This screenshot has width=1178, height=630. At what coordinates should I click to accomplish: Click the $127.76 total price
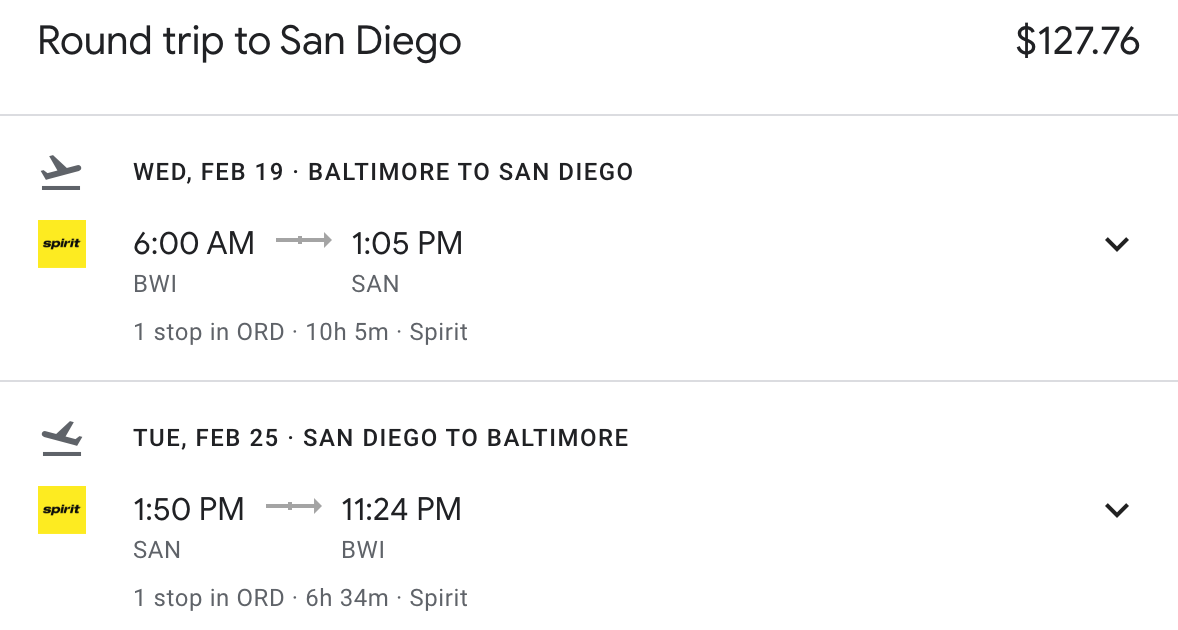click(1077, 42)
